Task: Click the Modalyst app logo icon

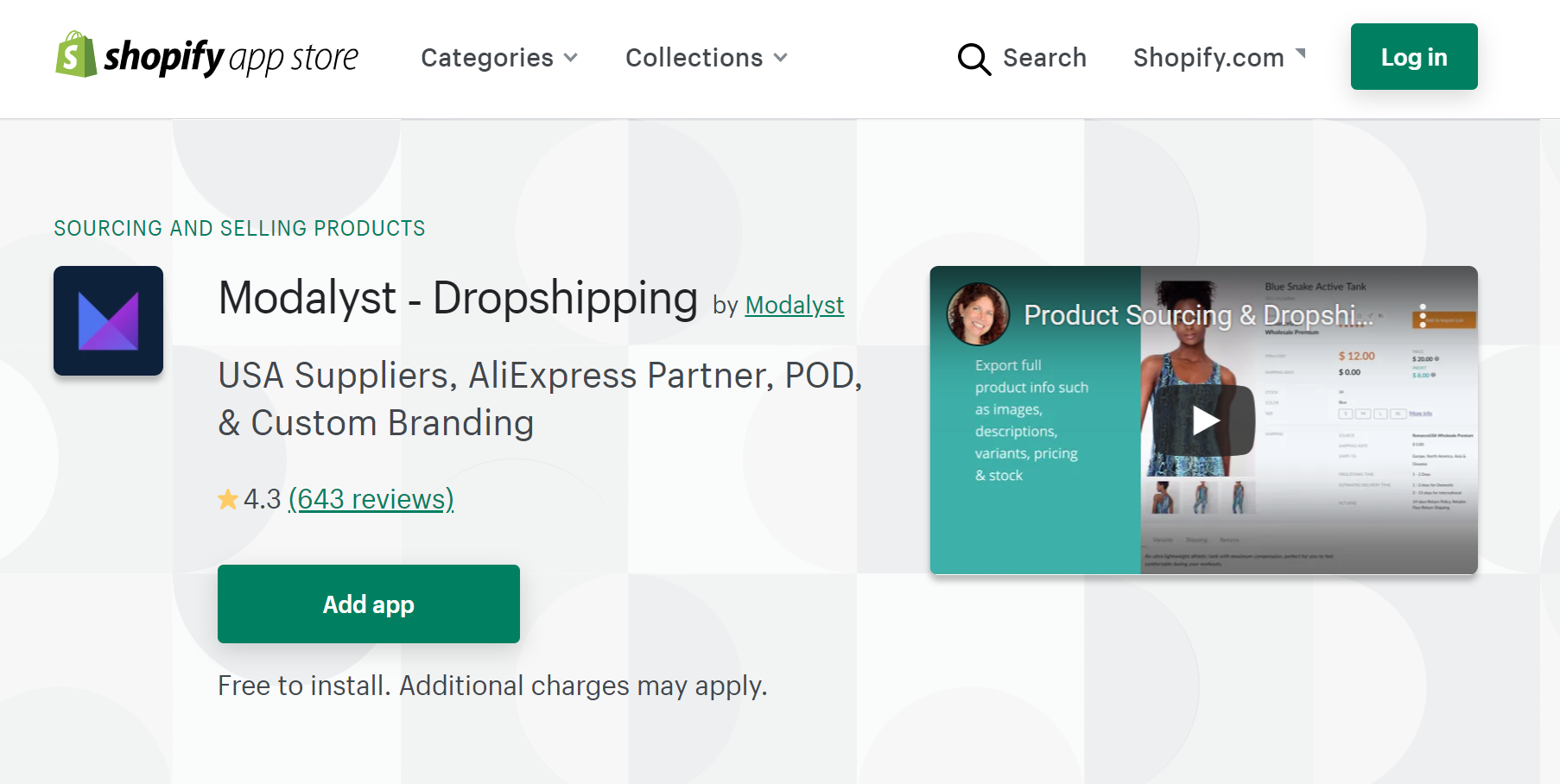Action: point(108,320)
